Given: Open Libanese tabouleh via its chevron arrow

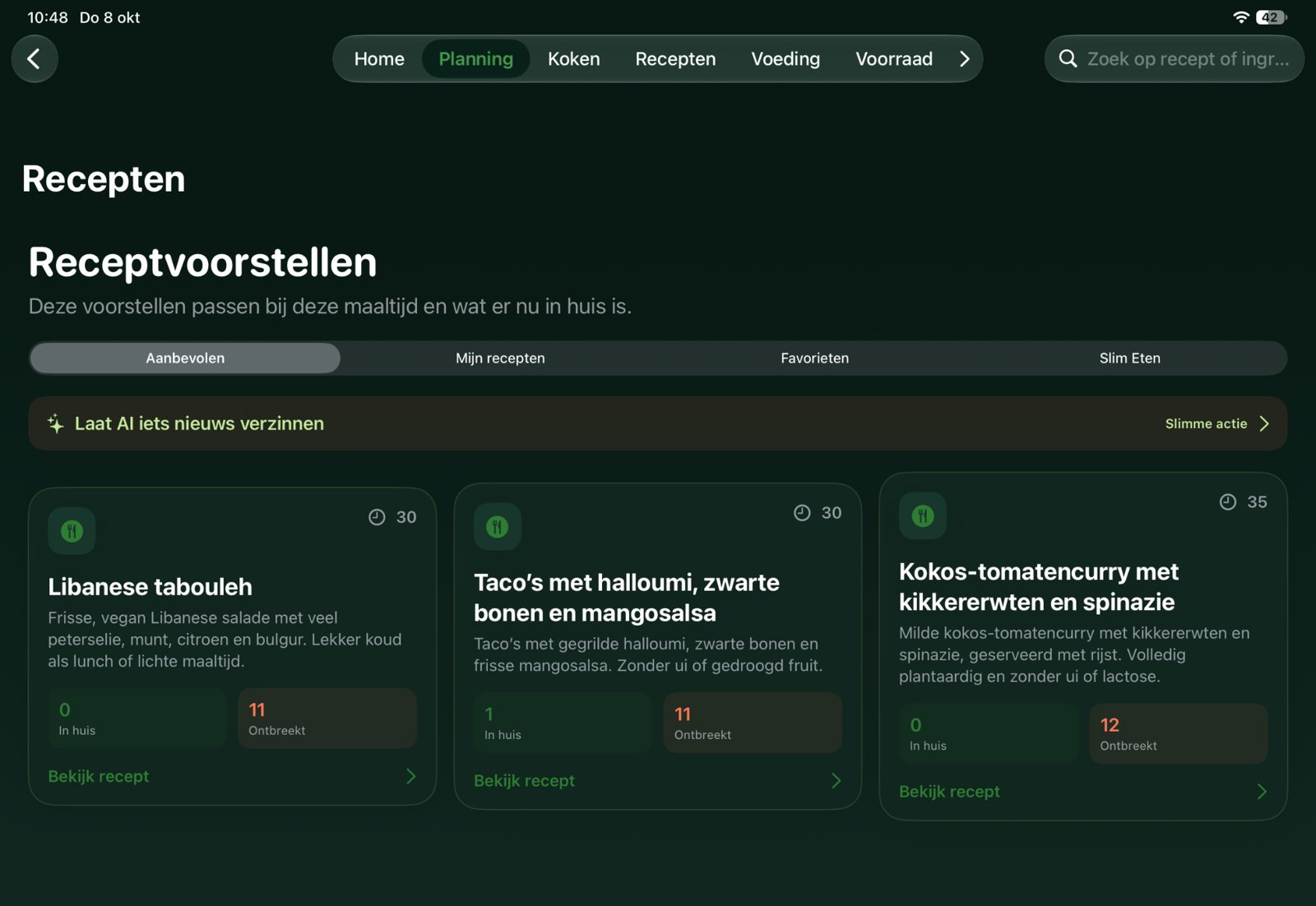Looking at the screenshot, I should pyautogui.click(x=411, y=776).
